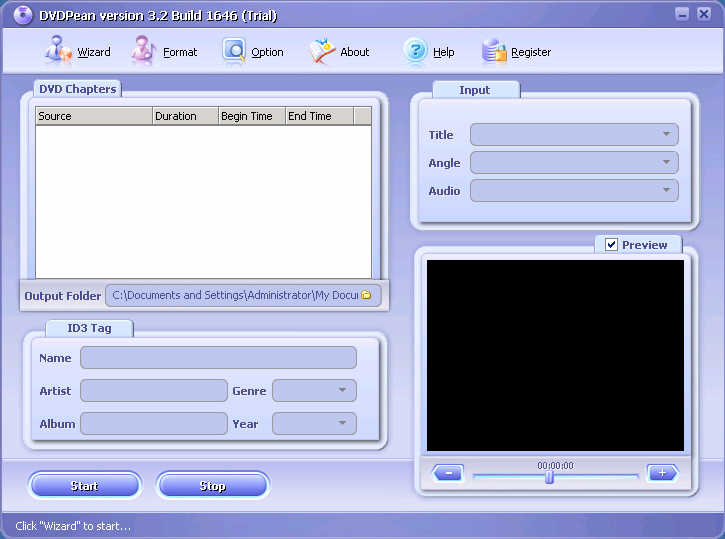Open the Wizard toolbar icon
The height and width of the screenshot is (539, 725).
pyautogui.click(x=57, y=49)
